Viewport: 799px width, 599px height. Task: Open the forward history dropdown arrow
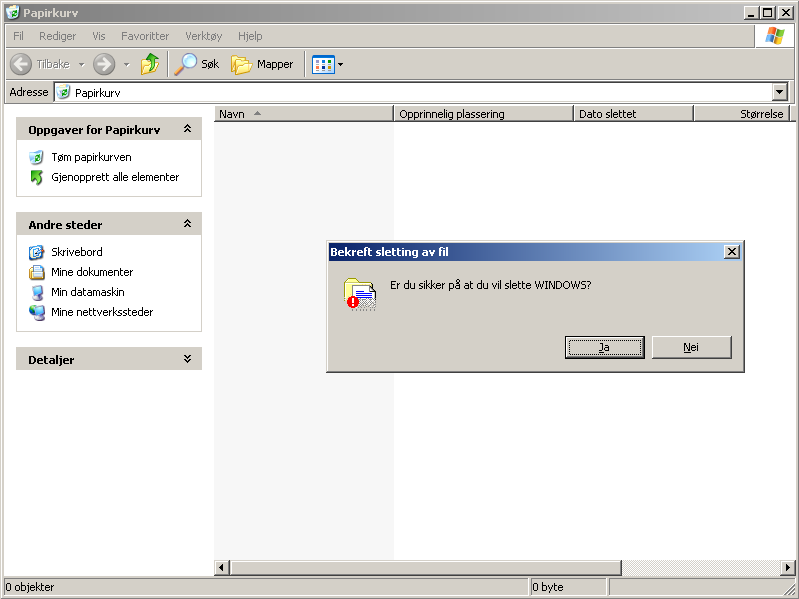[126, 65]
